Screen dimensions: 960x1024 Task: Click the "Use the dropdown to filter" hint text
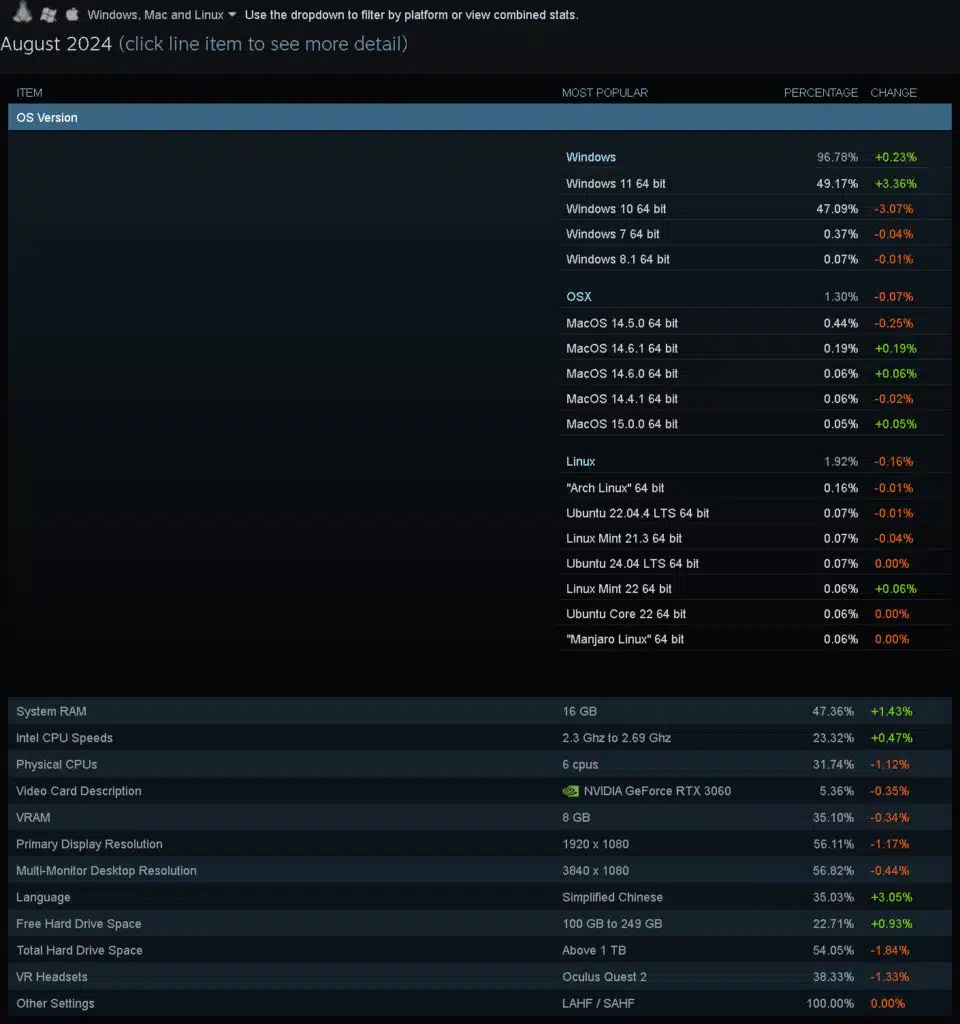[x=411, y=15]
